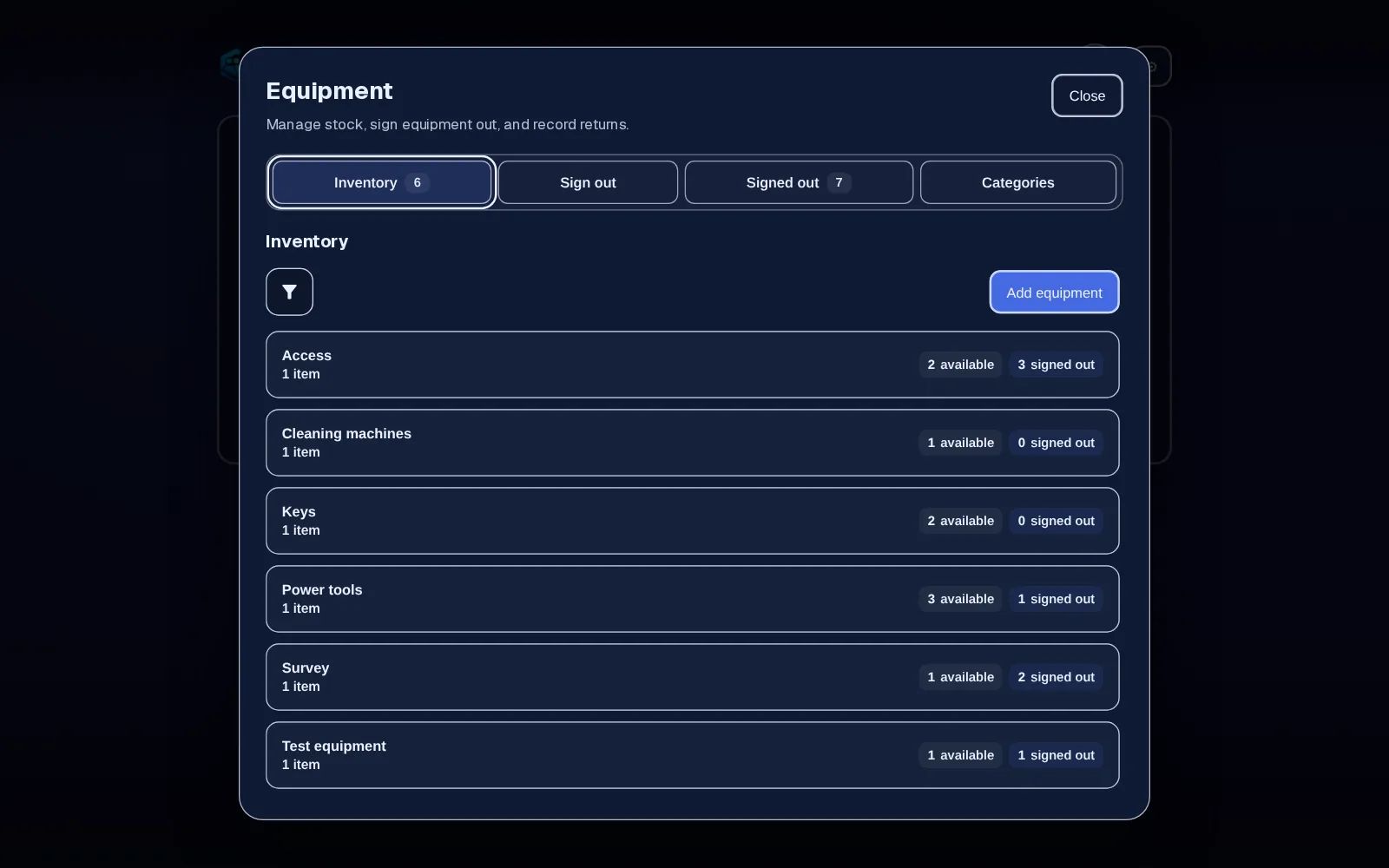Click the Survey '1 available' badge
The image size is (1389, 868).
(x=960, y=677)
